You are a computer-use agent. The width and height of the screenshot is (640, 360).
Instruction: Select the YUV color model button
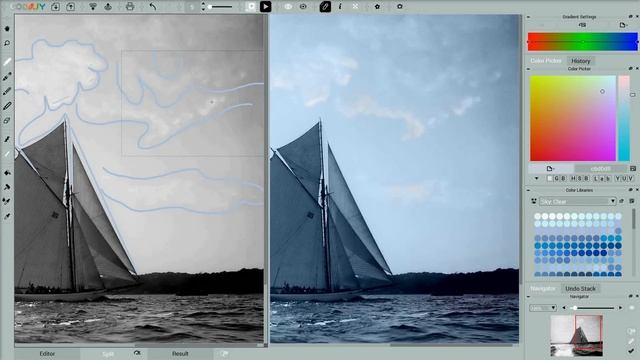pos(624,179)
